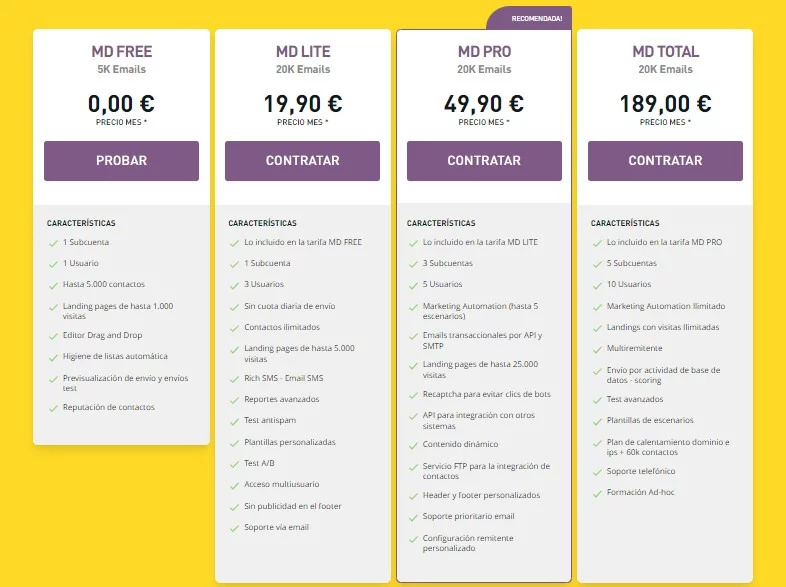The image size is (786, 587).
Task: Click the MD FREE plan title
Action: [121, 52]
